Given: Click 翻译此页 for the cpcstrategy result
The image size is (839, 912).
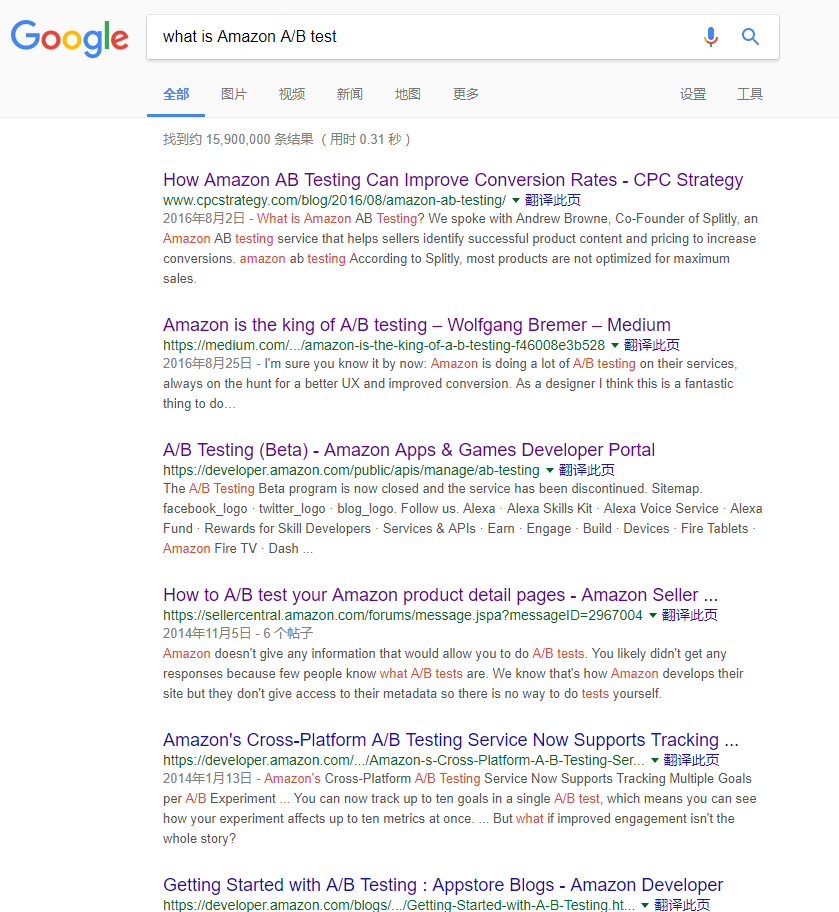Looking at the screenshot, I should point(553,200).
